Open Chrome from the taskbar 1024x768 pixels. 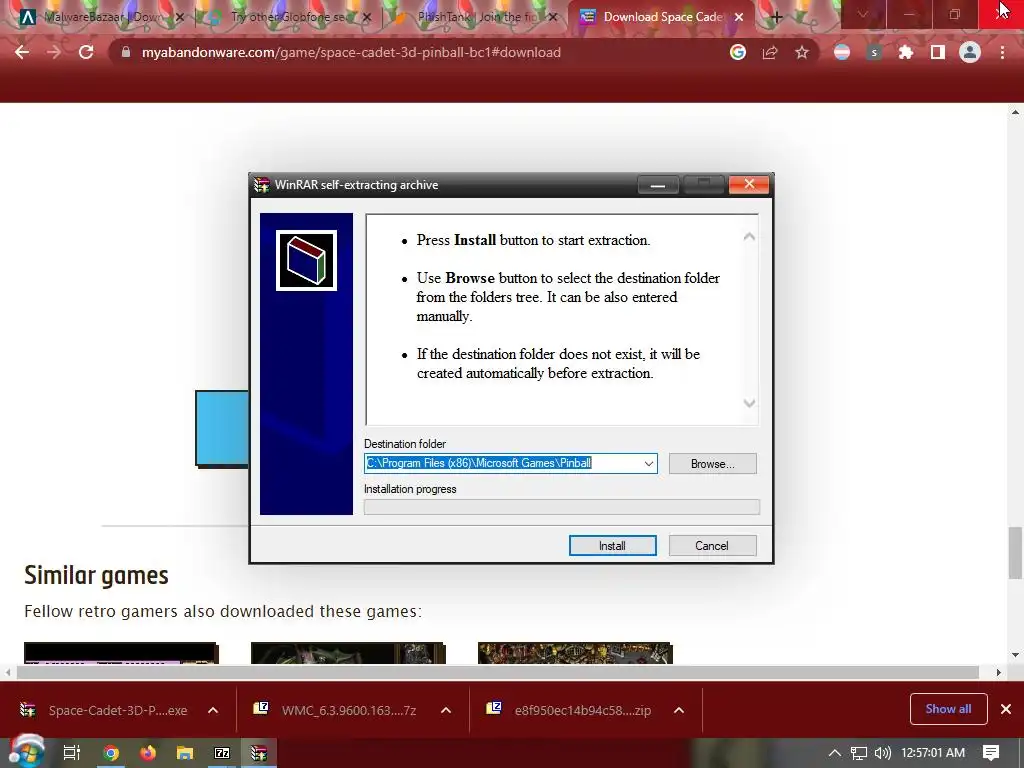[111, 753]
